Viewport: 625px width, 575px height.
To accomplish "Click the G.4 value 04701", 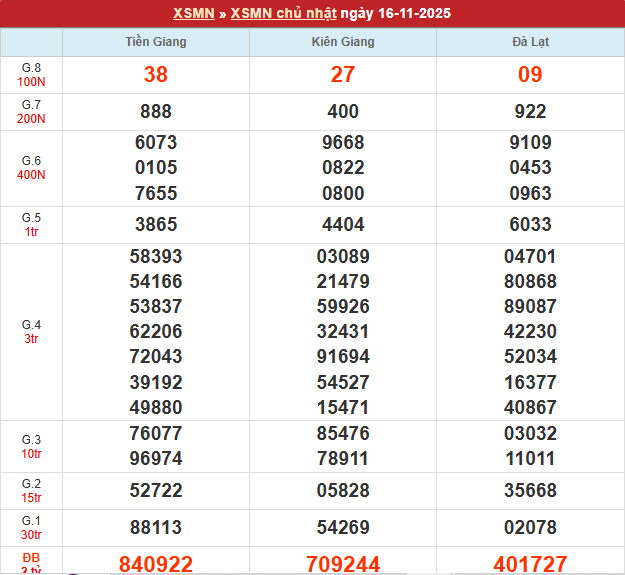I will tap(531, 256).
